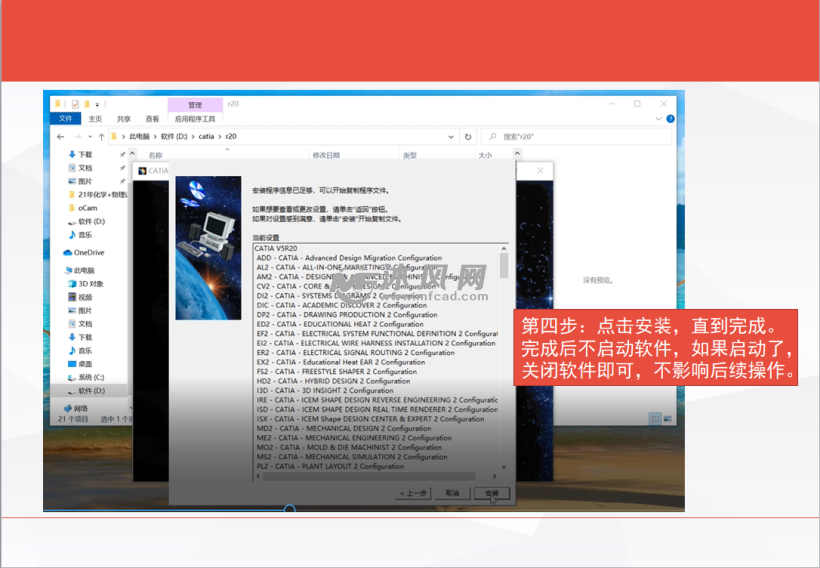The height and width of the screenshot is (568, 820).
Task: Open the 文件 menu in Explorer
Action: pos(65,119)
